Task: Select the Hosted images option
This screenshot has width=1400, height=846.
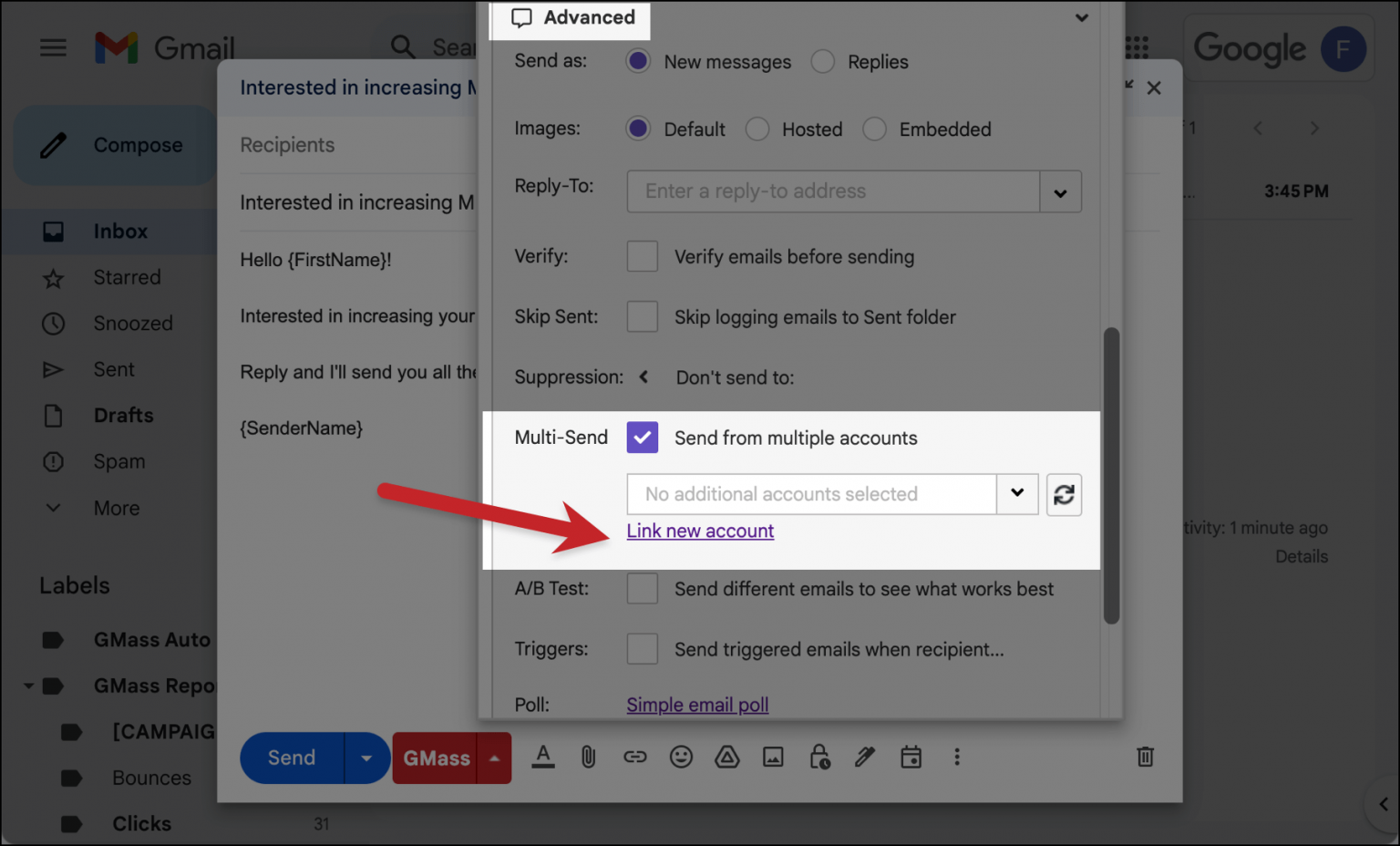Action: tap(757, 129)
